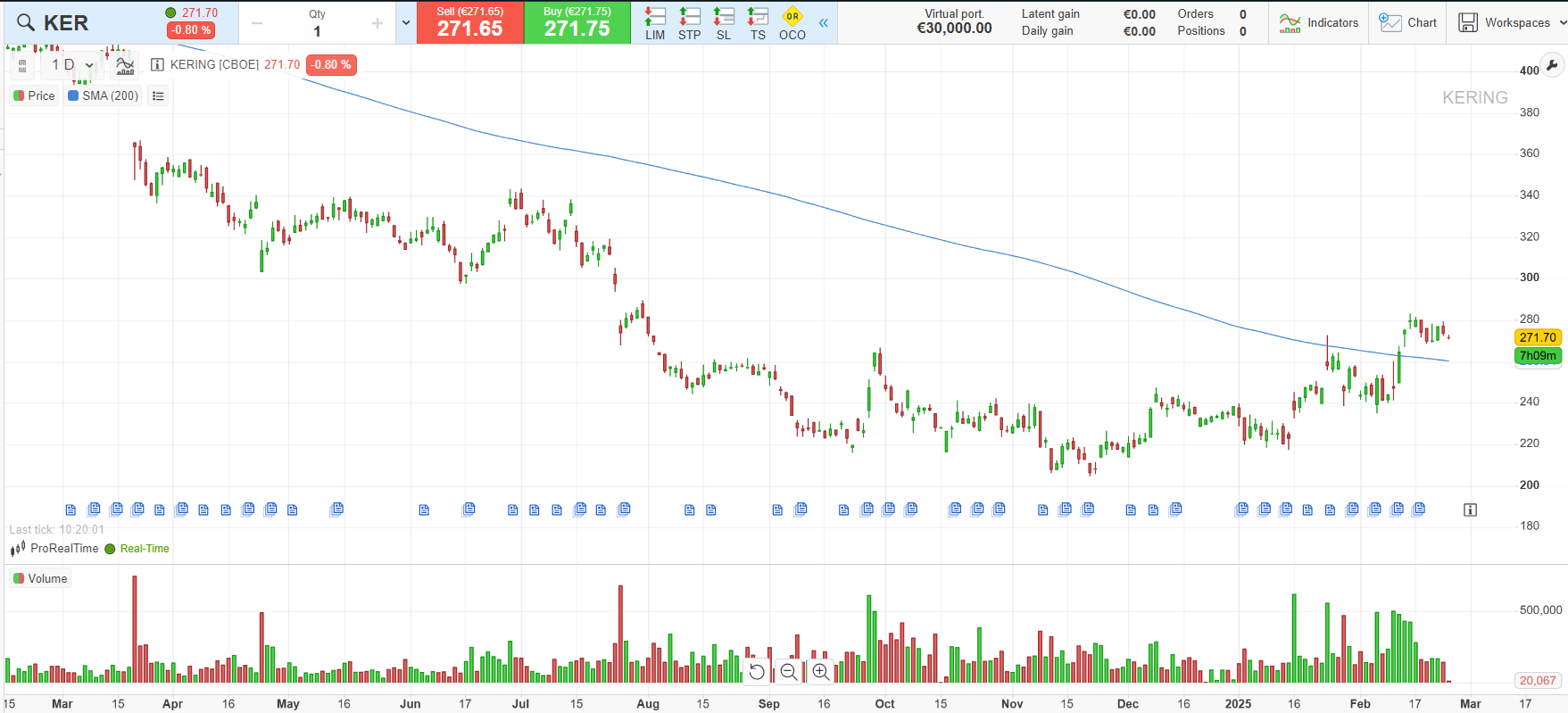
Task: Increase quantity with the plus button
Action: pos(377,23)
